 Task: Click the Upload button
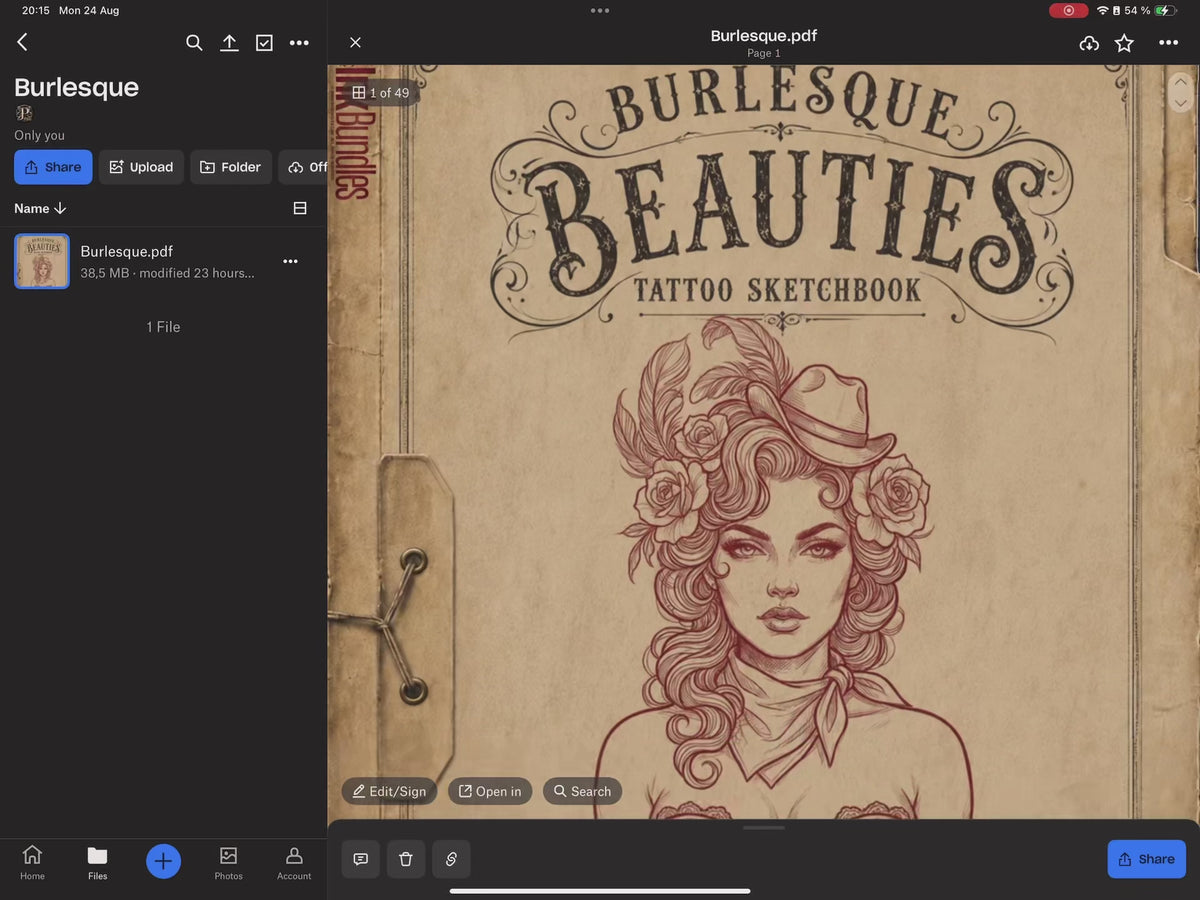141,167
